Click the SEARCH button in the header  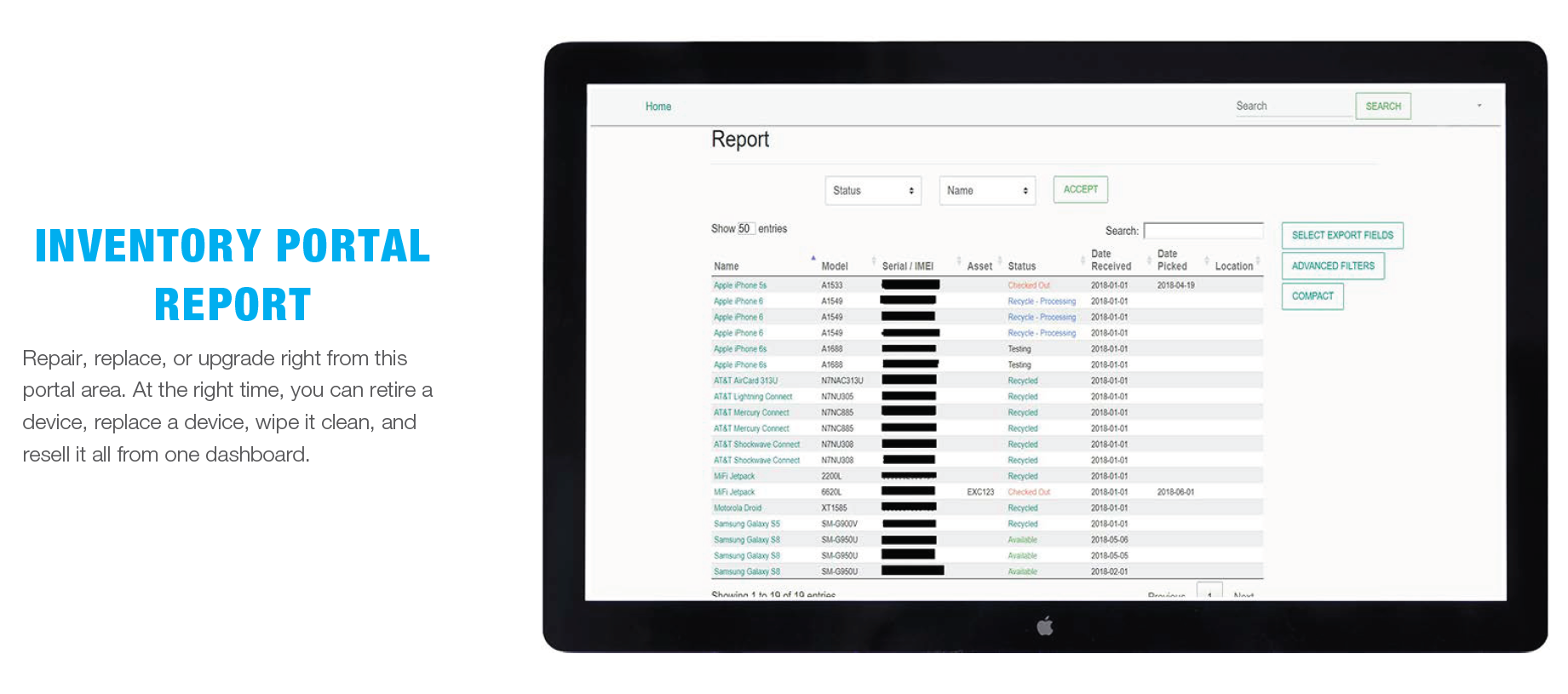tap(1382, 106)
